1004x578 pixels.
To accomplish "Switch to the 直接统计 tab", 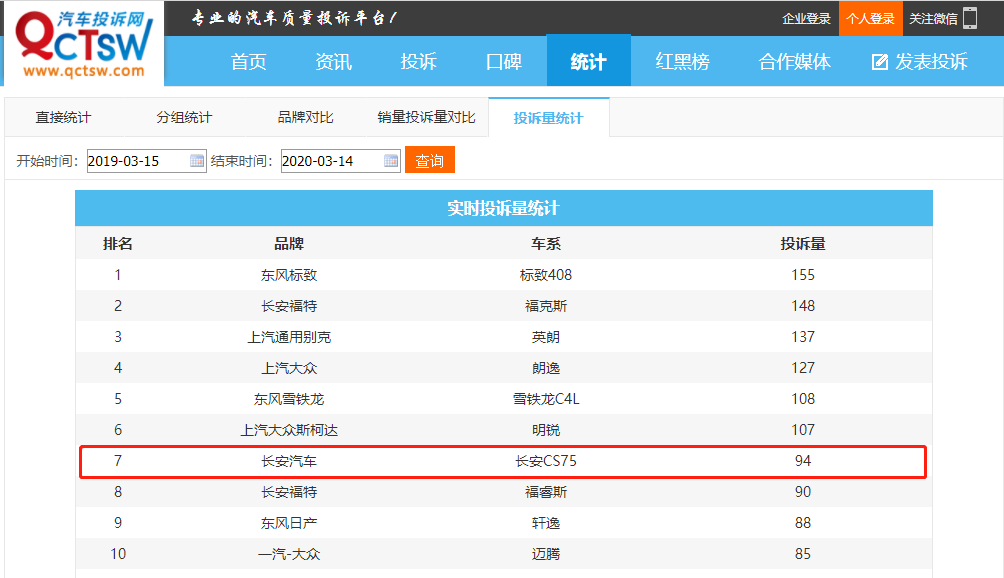I will [63, 118].
